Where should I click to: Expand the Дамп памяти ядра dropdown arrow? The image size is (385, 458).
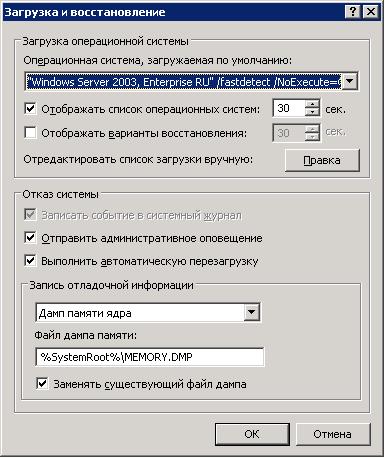251,312
